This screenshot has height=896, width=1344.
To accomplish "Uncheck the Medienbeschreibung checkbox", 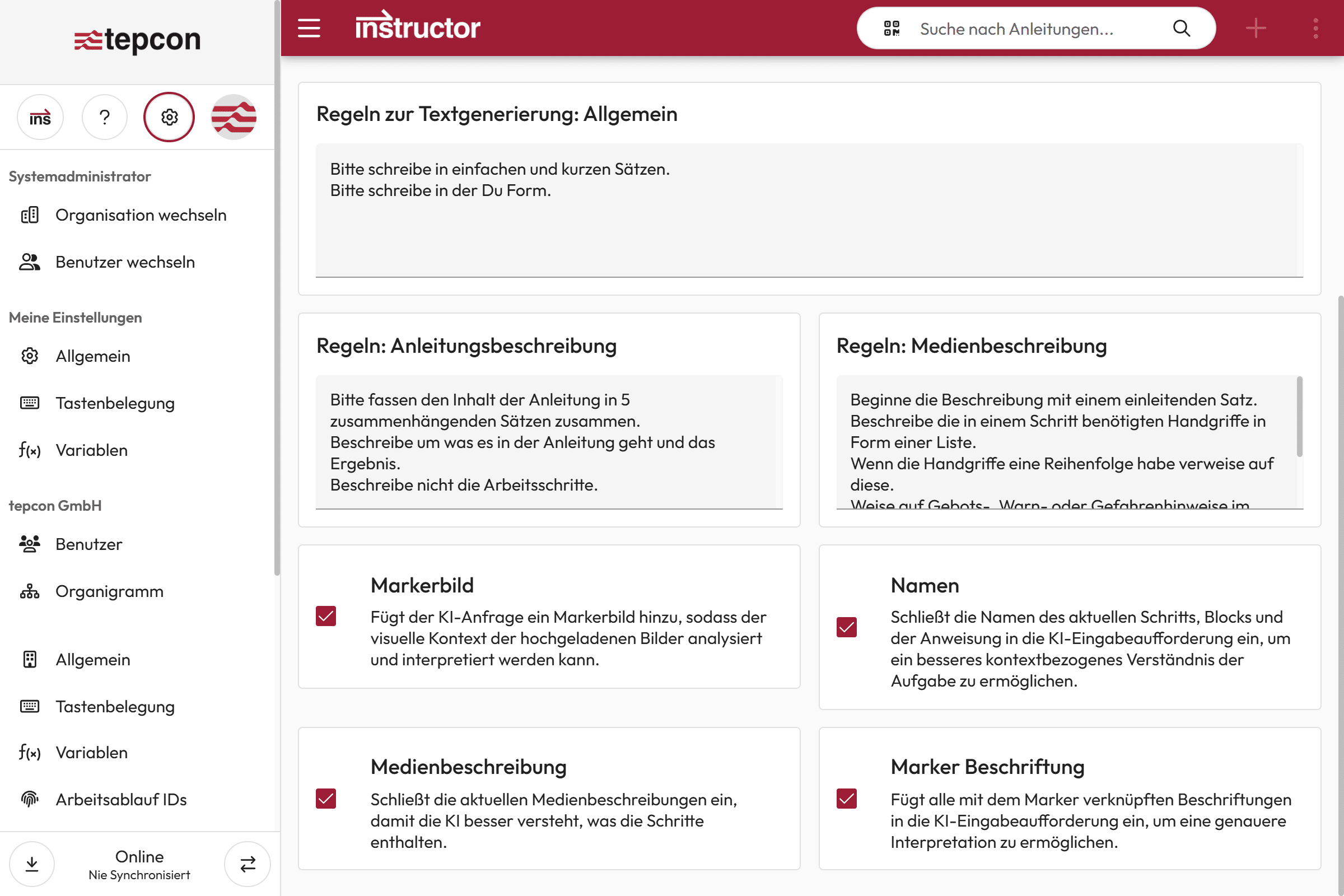I will pos(326,799).
